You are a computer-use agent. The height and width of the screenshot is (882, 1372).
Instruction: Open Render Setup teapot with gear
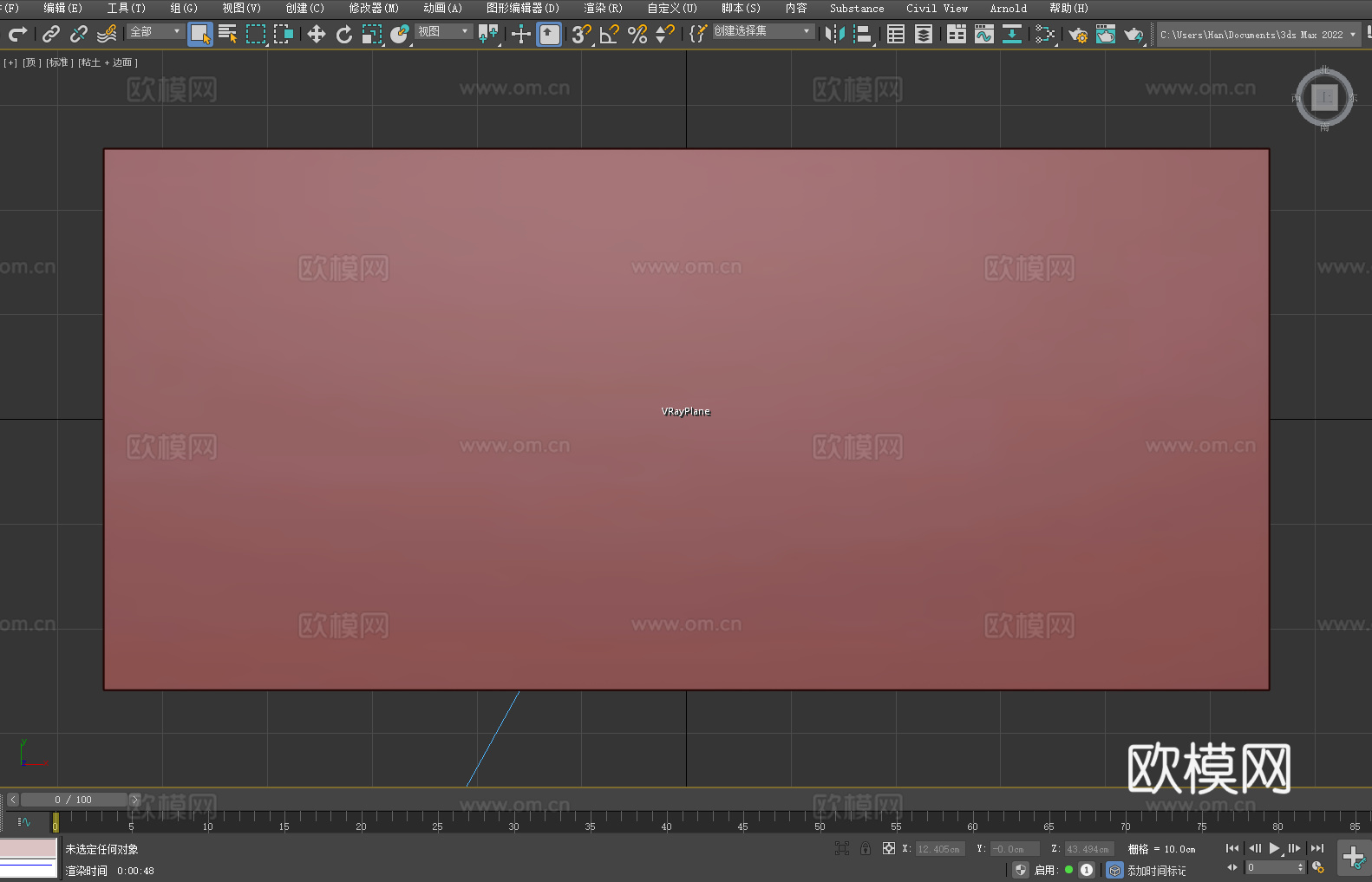tap(1077, 35)
